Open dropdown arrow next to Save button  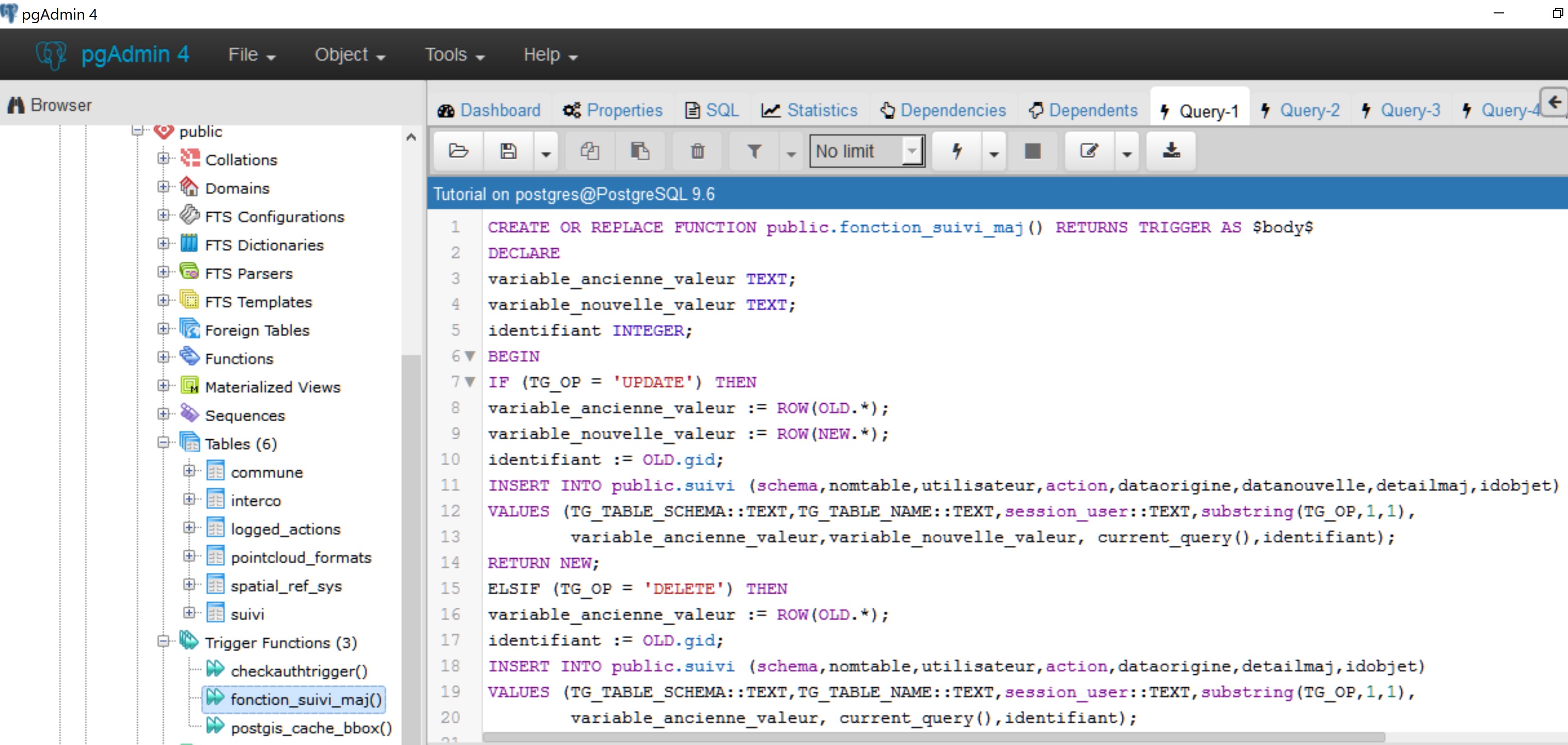coord(546,153)
